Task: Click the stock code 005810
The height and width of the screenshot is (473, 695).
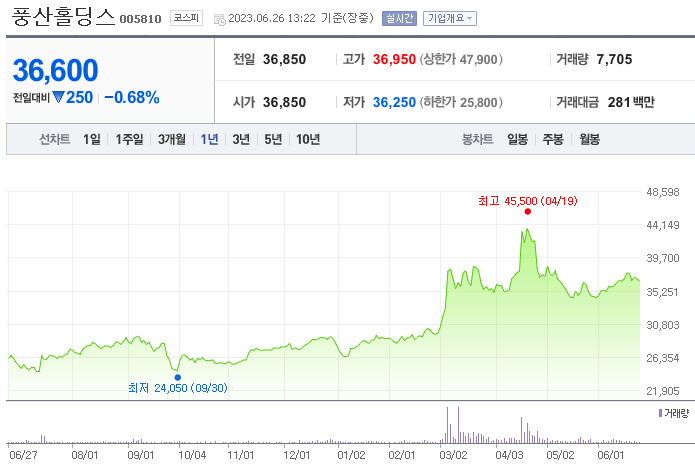Action: click(x=141, y=19)
